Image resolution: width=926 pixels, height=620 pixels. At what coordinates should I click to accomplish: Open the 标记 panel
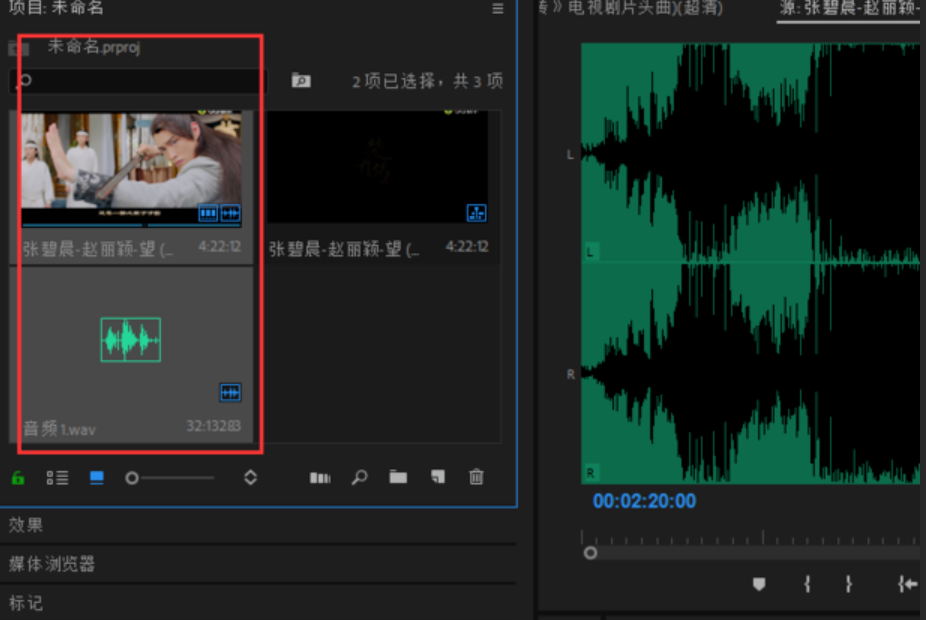coord(27,603)
